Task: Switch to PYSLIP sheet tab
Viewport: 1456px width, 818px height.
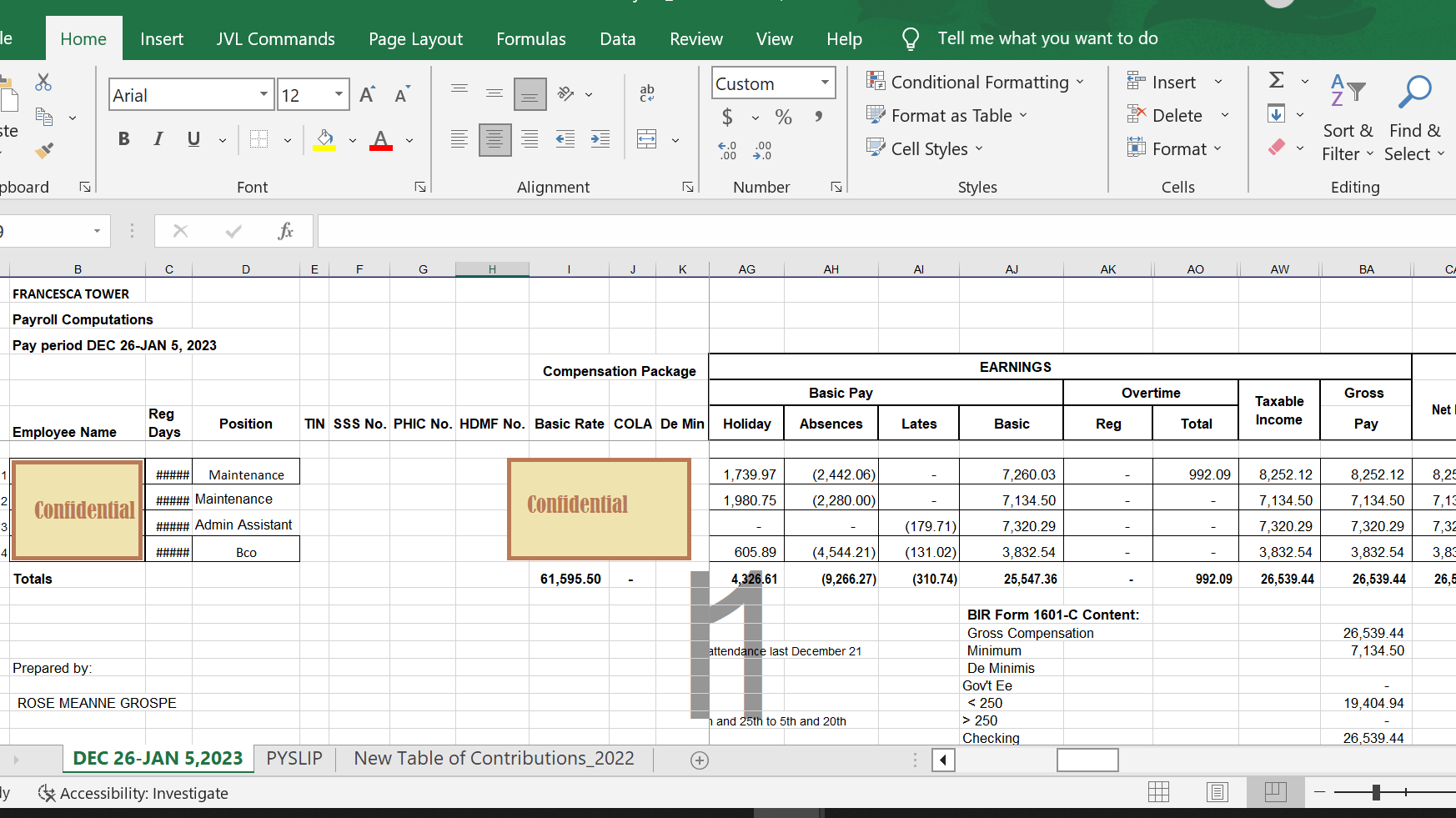Action: (x=294, y=758)
